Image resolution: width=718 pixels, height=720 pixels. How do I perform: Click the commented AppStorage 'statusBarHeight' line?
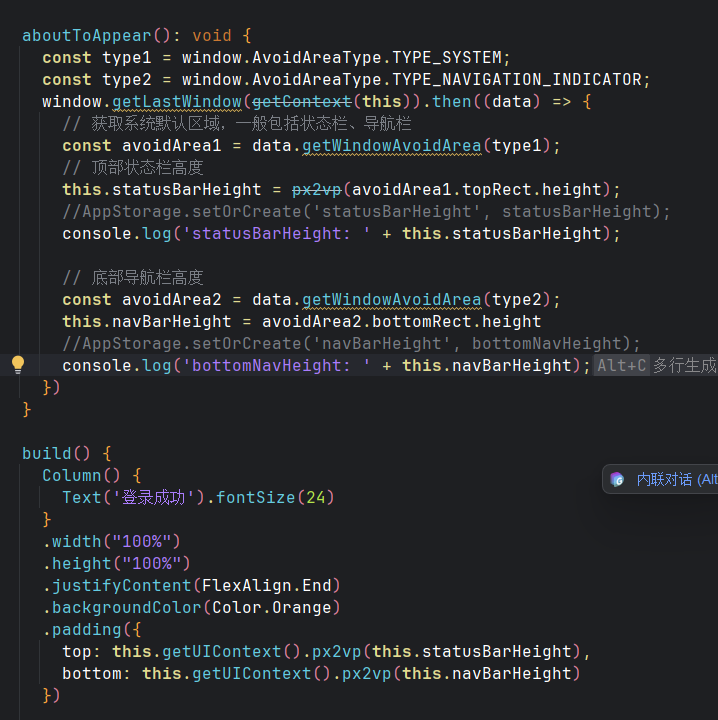click(366, 212)
